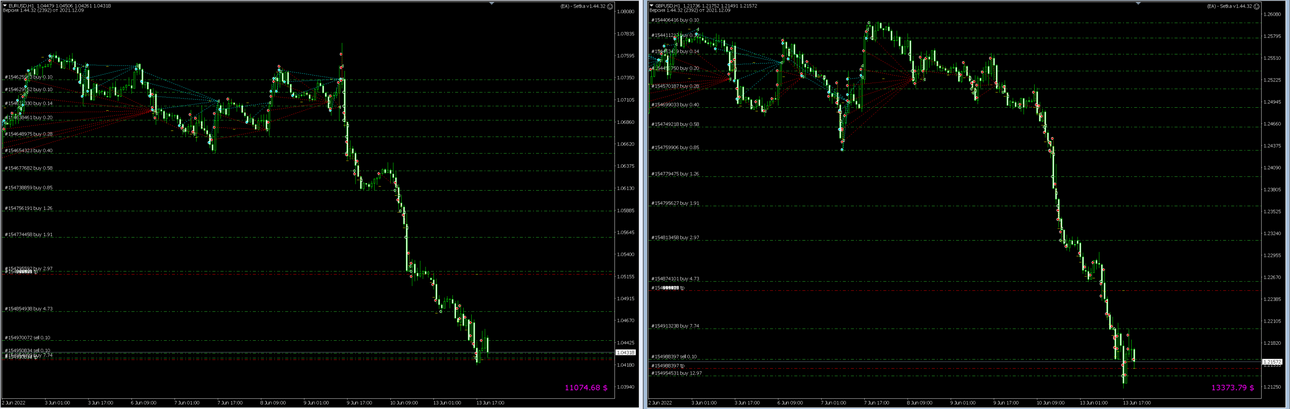Select GBPUSD order #154779475 buy 1.26
1290x409 pixels.
click(675, 173)
